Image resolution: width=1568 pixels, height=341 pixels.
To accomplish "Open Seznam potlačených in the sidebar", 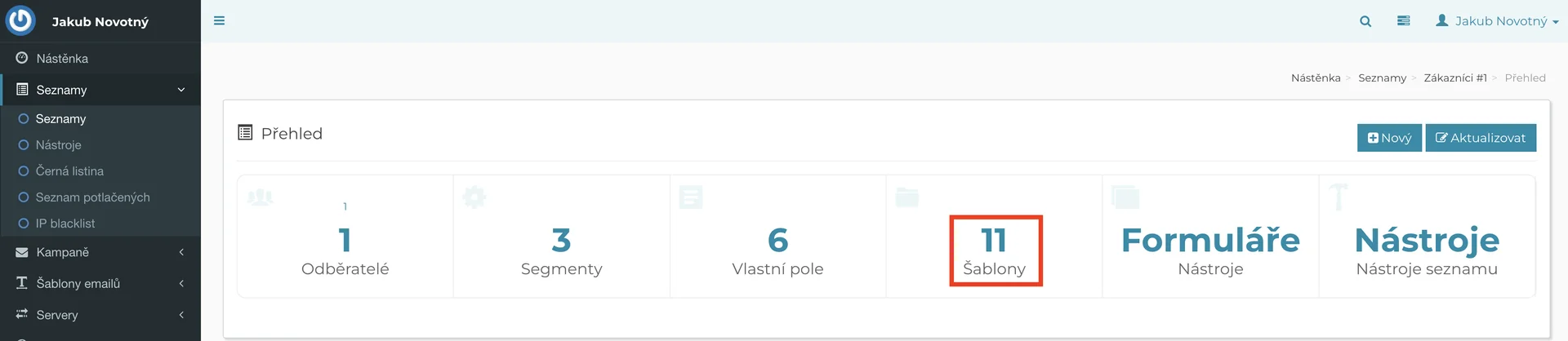I will point(92,197).
